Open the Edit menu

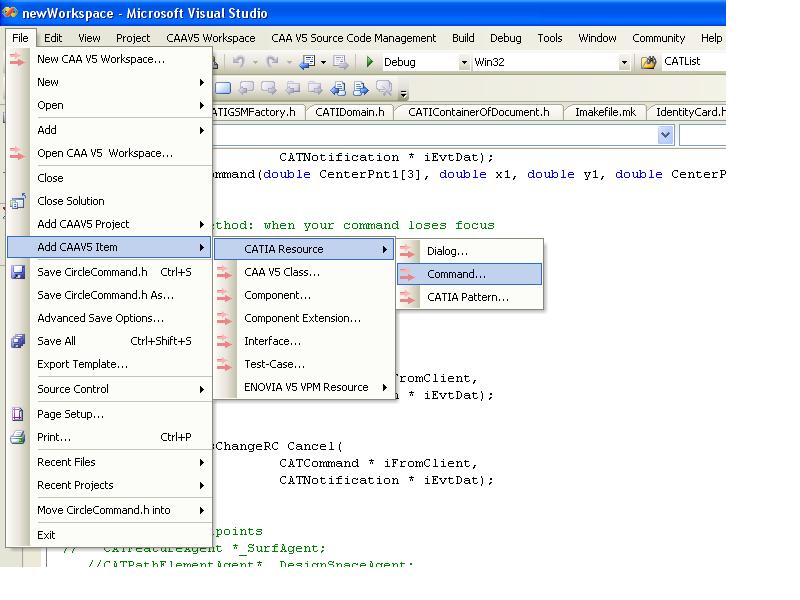click(x=53, y=38)
